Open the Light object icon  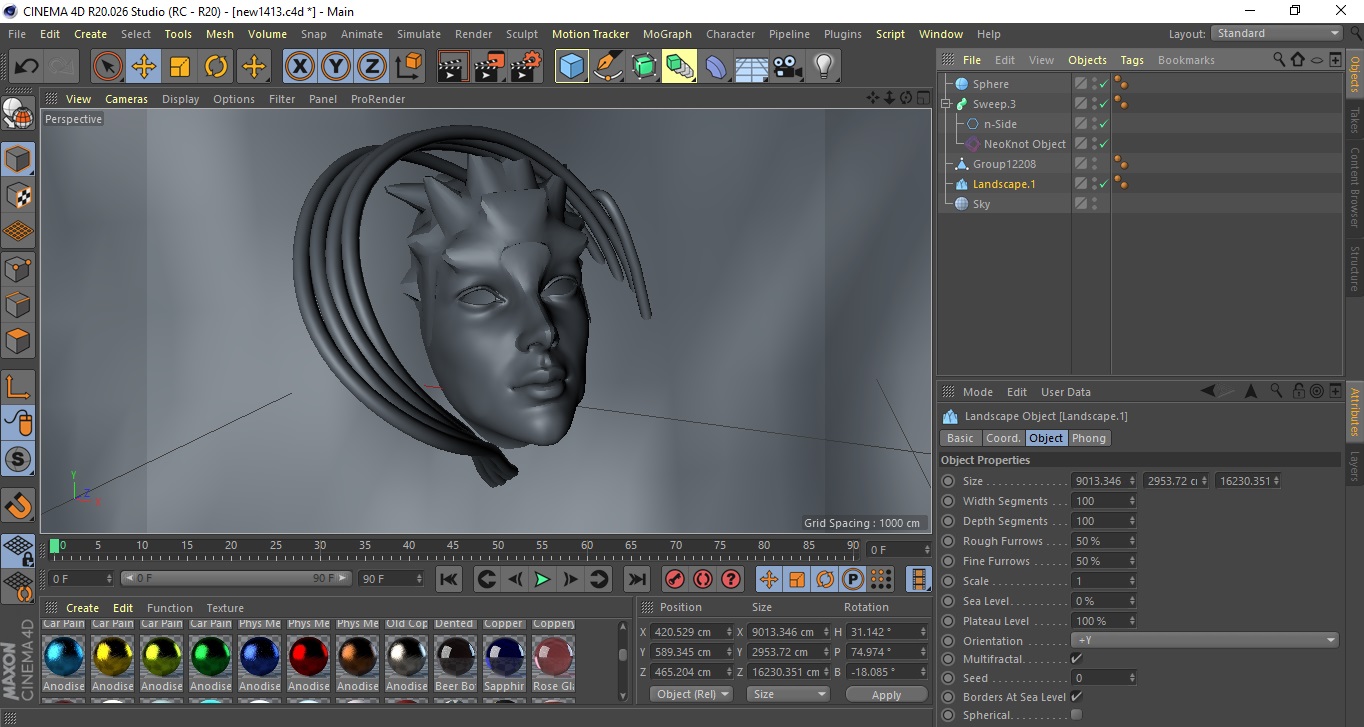tap(823, 67)
